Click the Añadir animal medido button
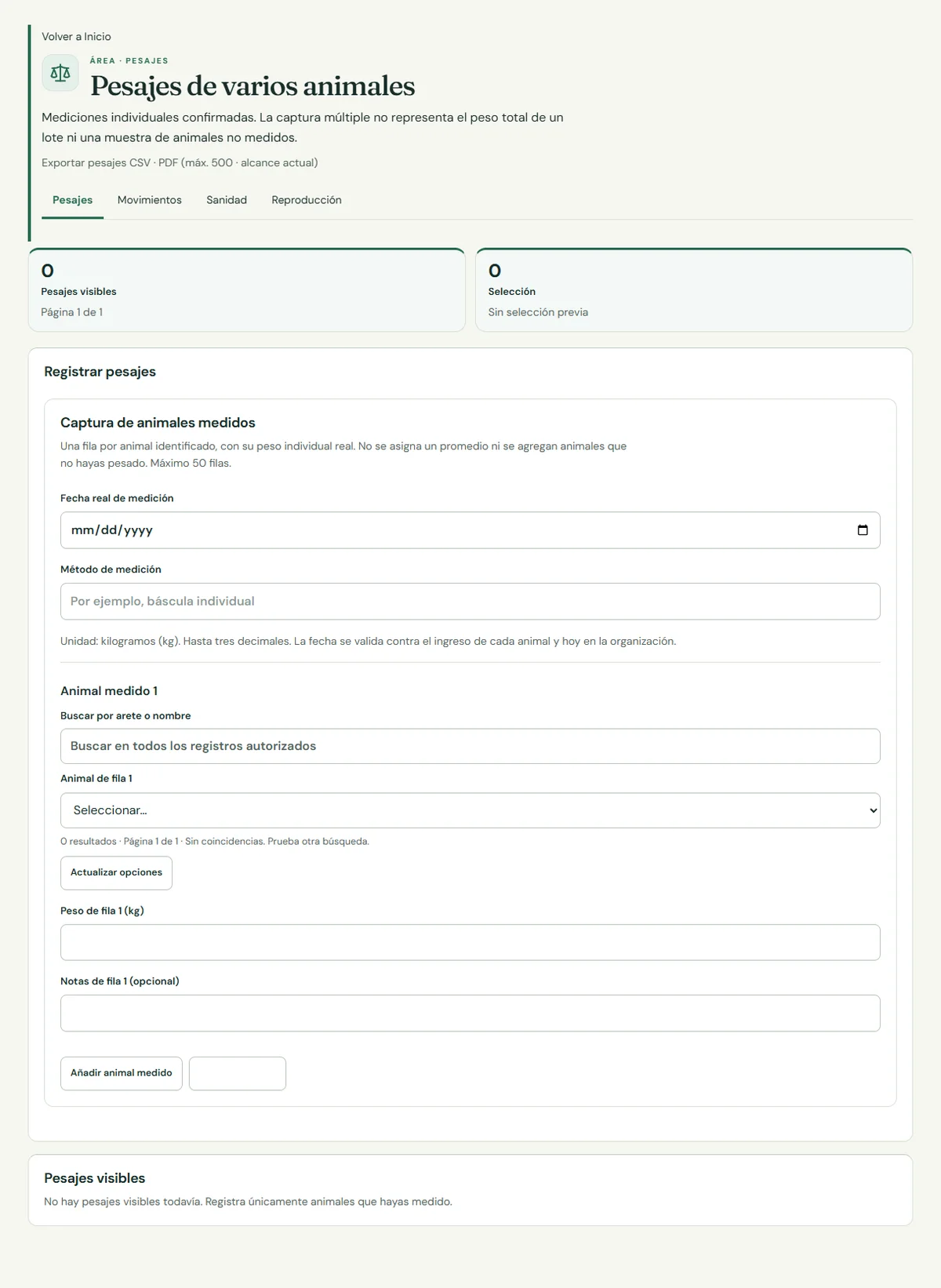 click(122, 1073)
